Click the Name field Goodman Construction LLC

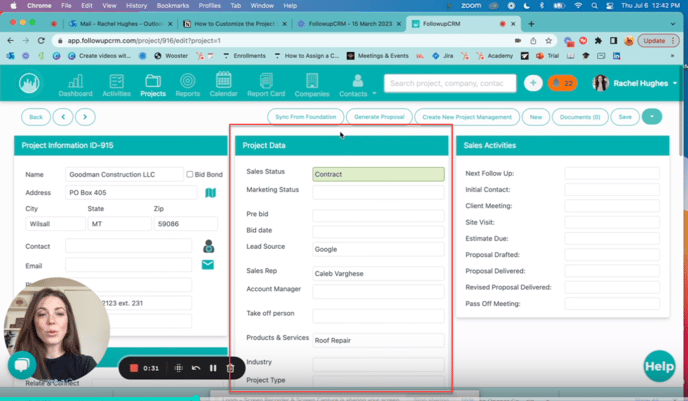pyautogui.click(x=124, y=174)
